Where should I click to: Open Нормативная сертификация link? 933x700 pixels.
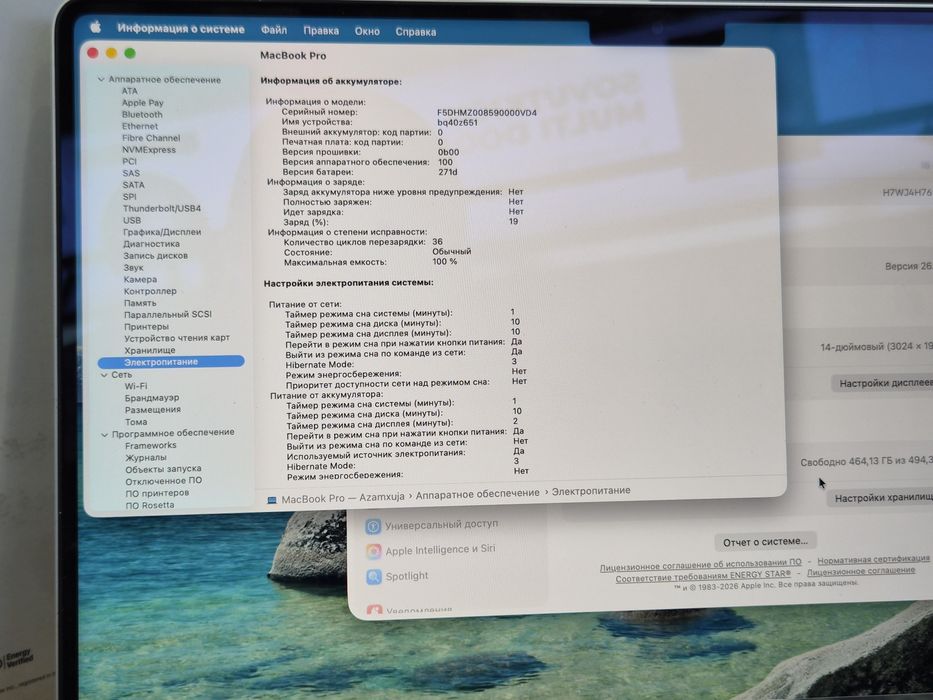tap(873, 560)
